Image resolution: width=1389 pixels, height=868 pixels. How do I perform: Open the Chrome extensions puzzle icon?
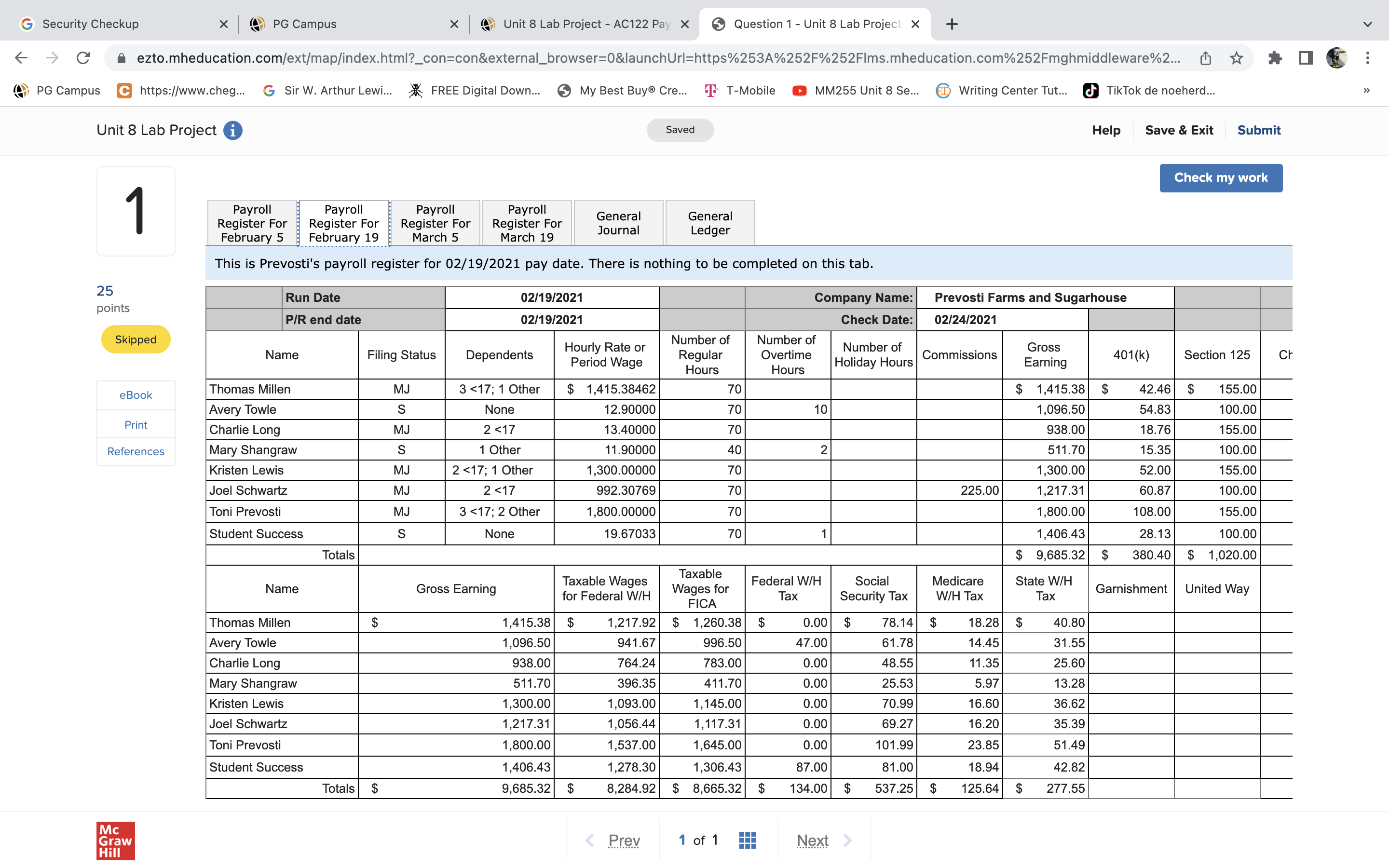pyautogui.click(x=1275, y=58)
